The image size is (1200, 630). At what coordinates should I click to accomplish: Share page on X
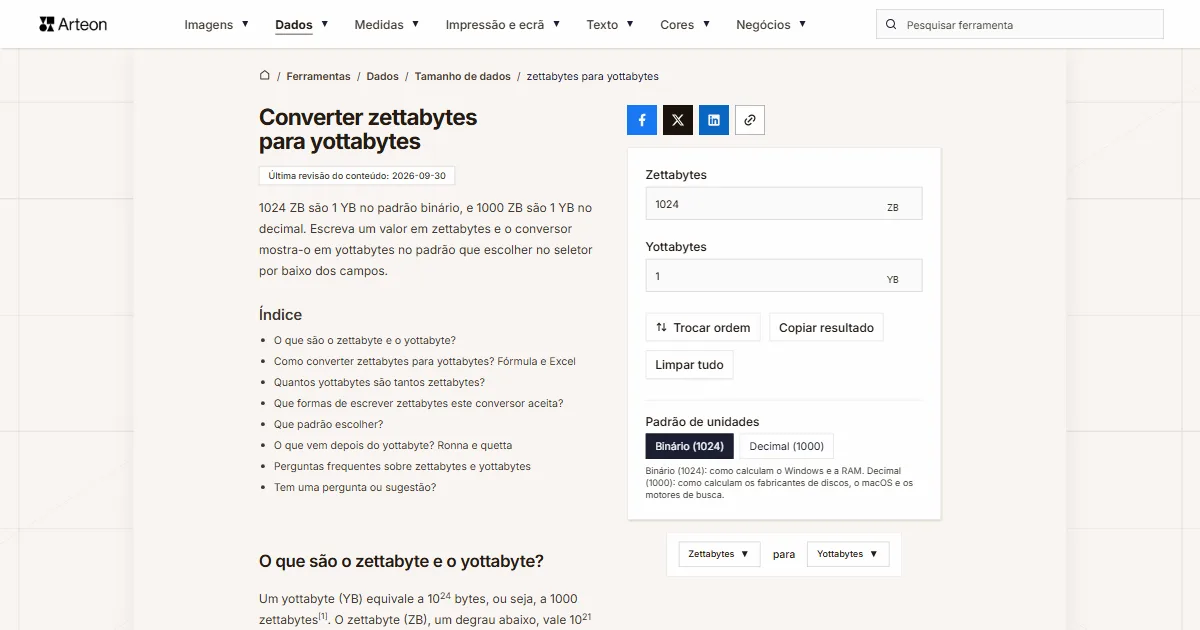[678, 120]
